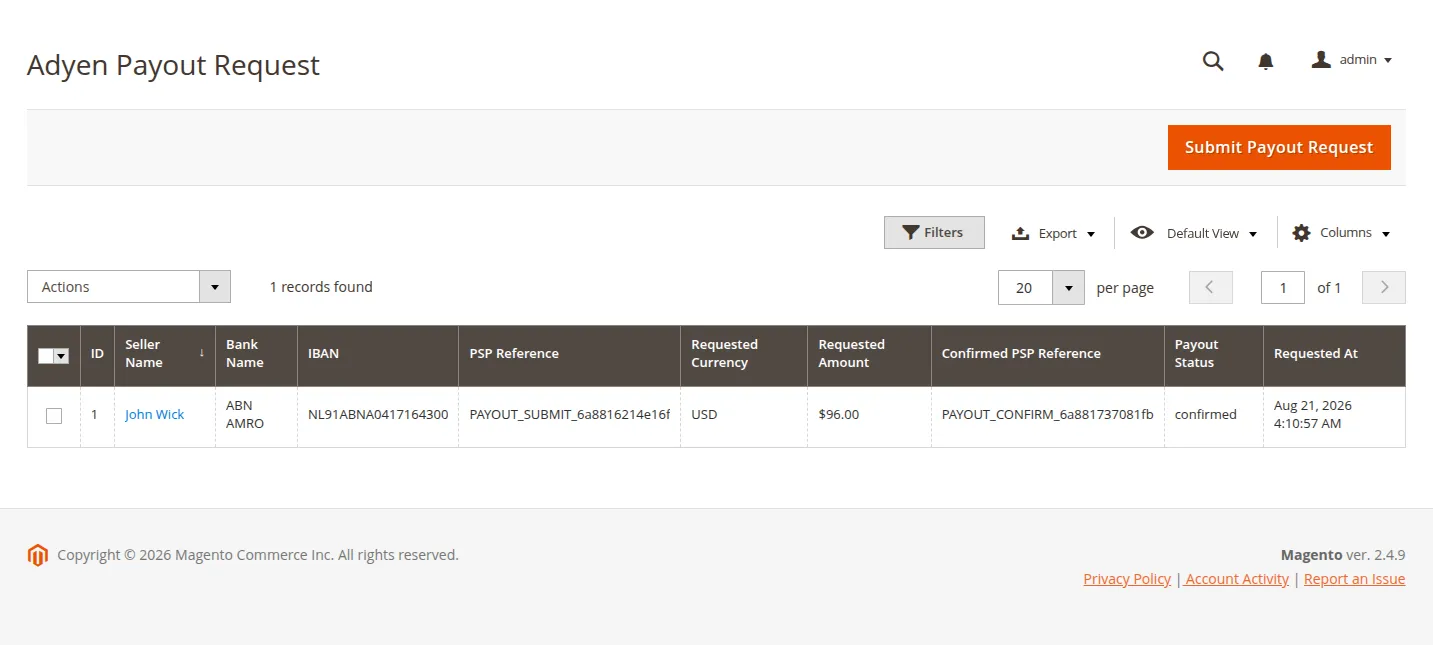Click the current page number field
Viewport: 1433px width, 645px height.
[1283, 287]
